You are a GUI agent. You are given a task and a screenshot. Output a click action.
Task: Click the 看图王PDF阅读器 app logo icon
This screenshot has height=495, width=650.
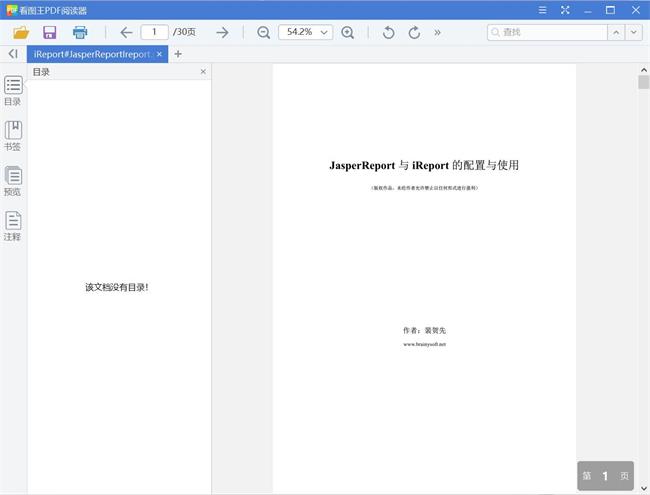click(x=12, y=10)
